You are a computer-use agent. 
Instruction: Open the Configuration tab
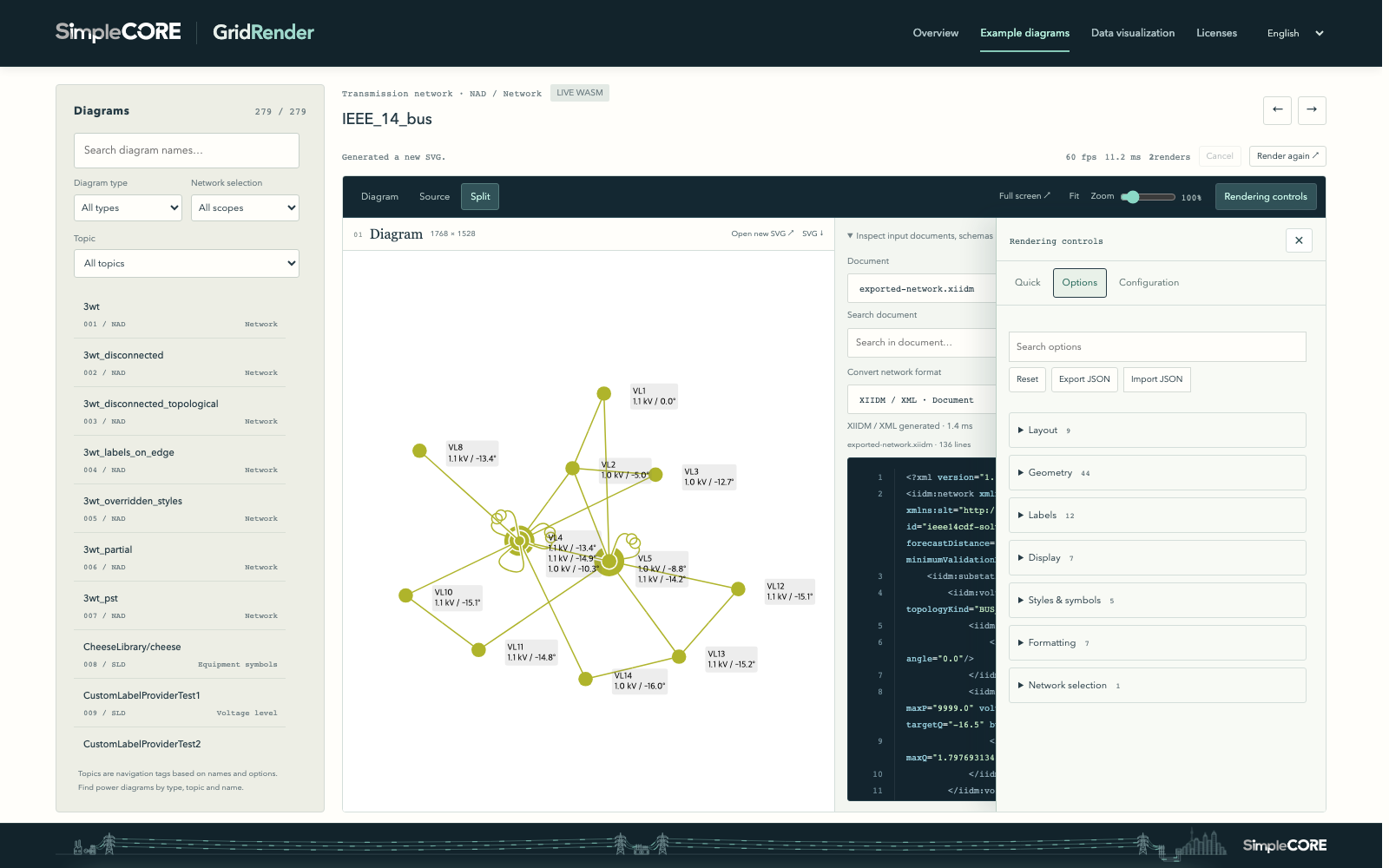tap(1149, 282)
